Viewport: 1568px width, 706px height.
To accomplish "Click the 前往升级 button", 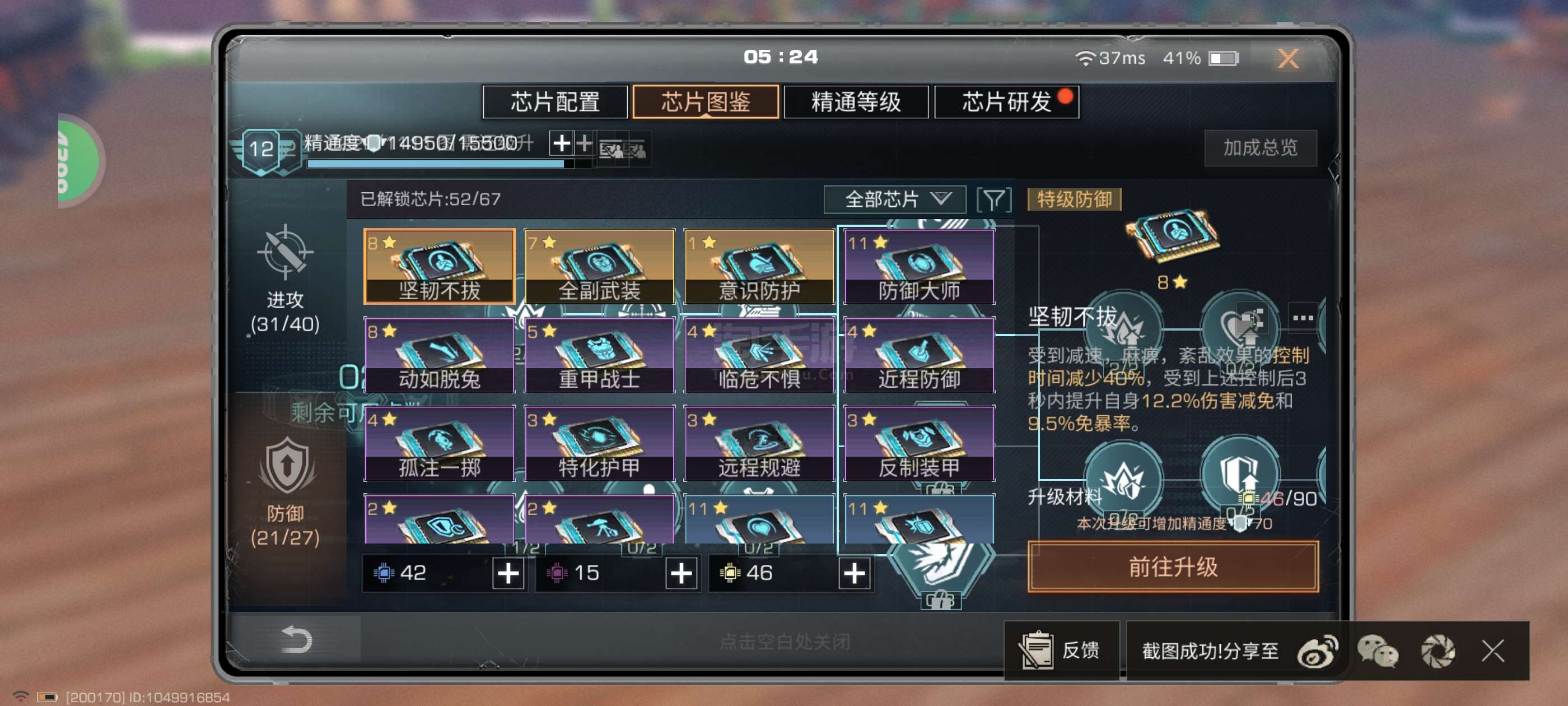I will coord(1173,566).
